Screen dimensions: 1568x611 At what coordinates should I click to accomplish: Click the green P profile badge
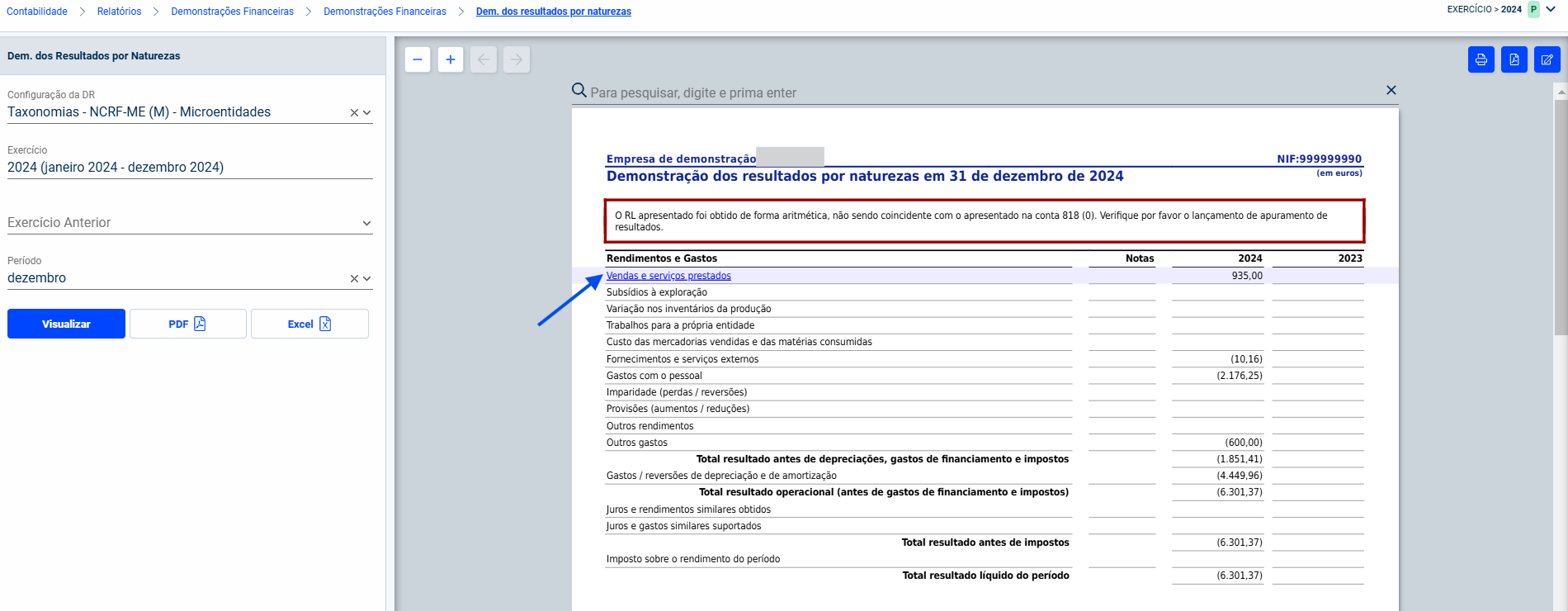tap(1533, 10)
